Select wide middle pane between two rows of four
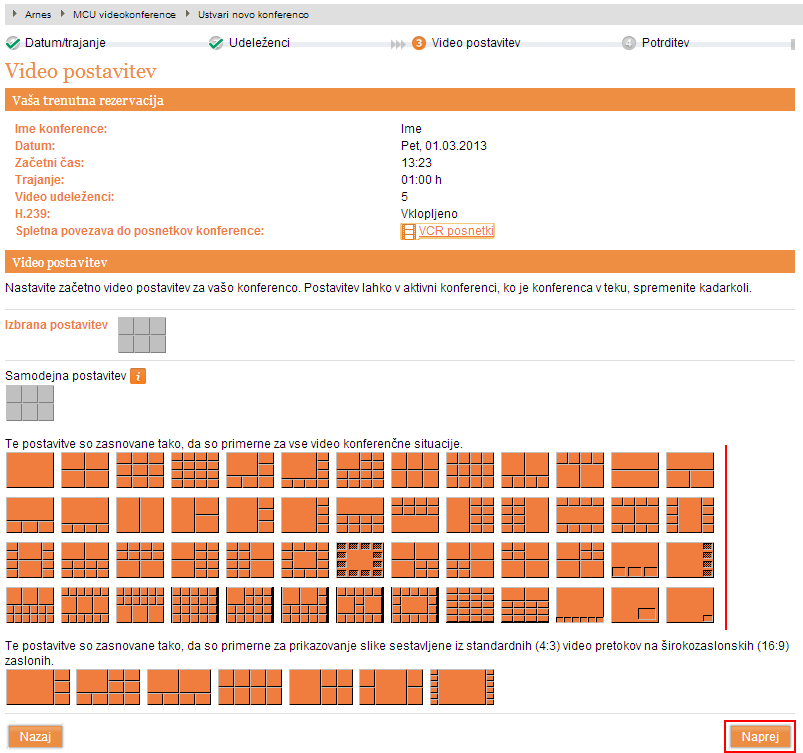This screenshot has width=803, height=753. 580,515
